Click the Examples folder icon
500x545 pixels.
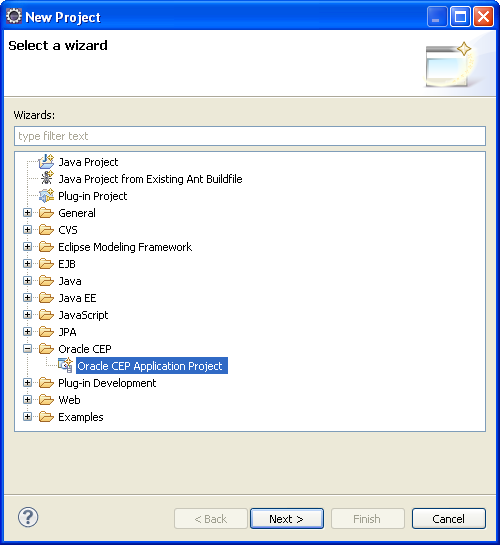click(x=46, y=417)
